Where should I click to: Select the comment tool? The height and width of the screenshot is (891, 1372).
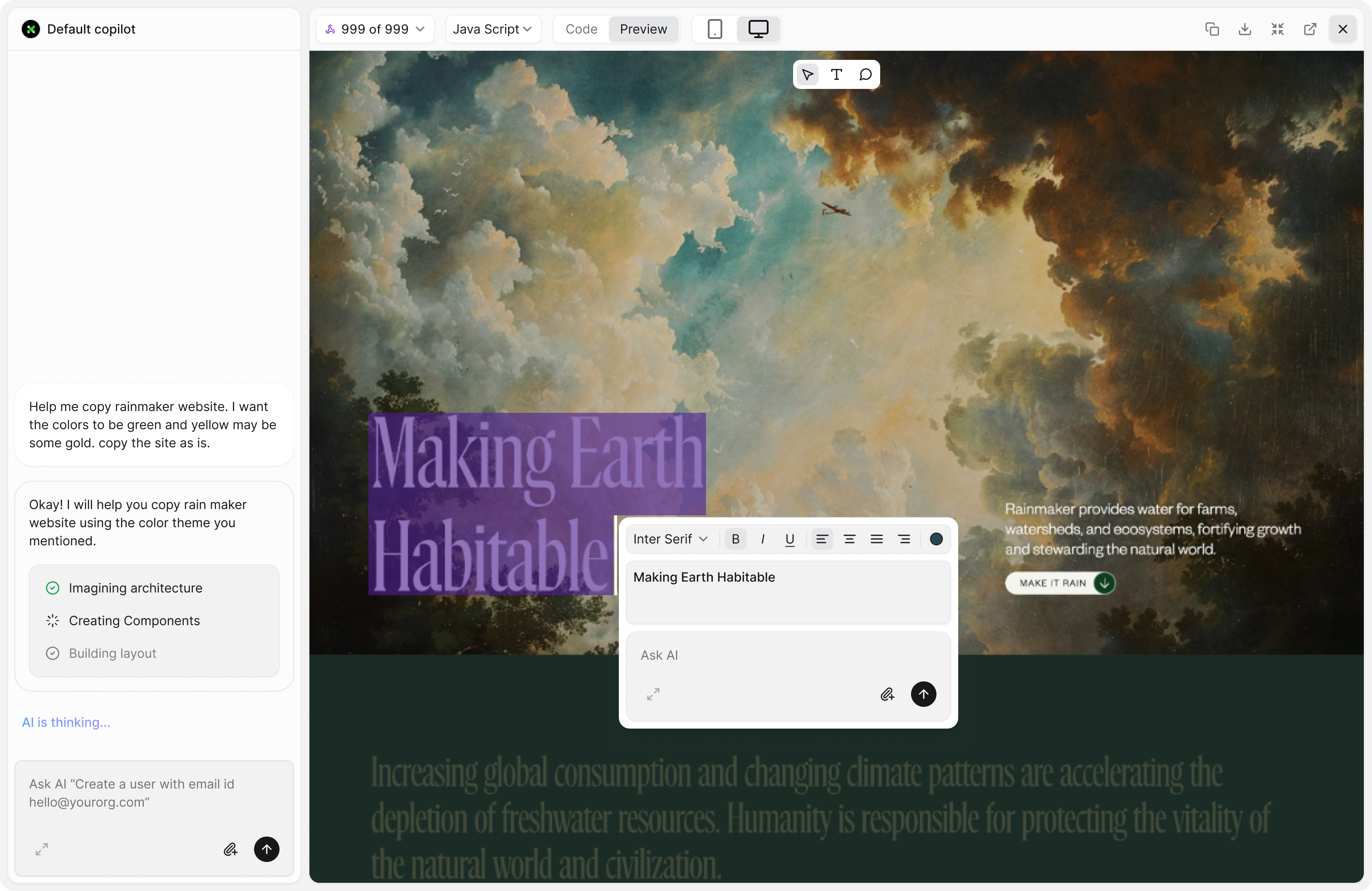865,74
